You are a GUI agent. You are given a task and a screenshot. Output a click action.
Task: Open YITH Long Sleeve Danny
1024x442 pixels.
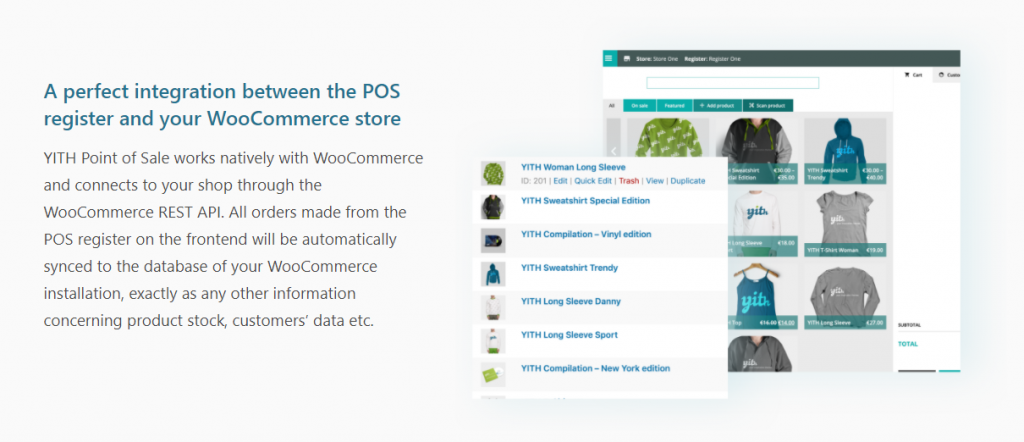[x=571, y=302]
